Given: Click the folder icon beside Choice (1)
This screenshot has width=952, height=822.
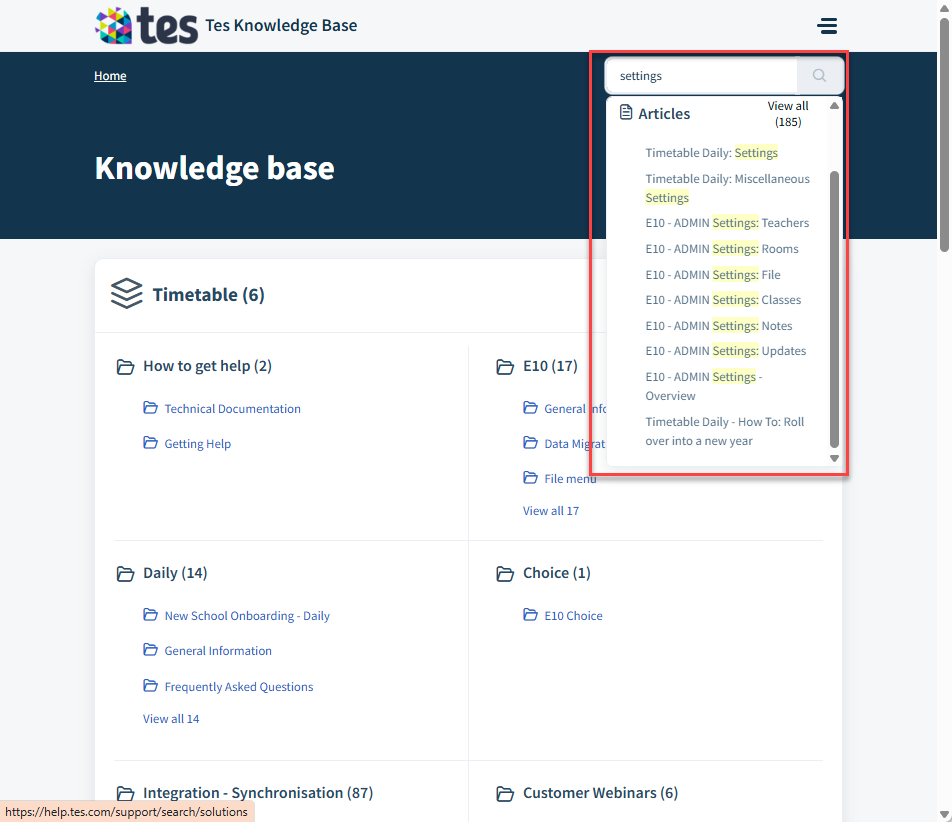Looking at the screenshot, I should [505, 574].
